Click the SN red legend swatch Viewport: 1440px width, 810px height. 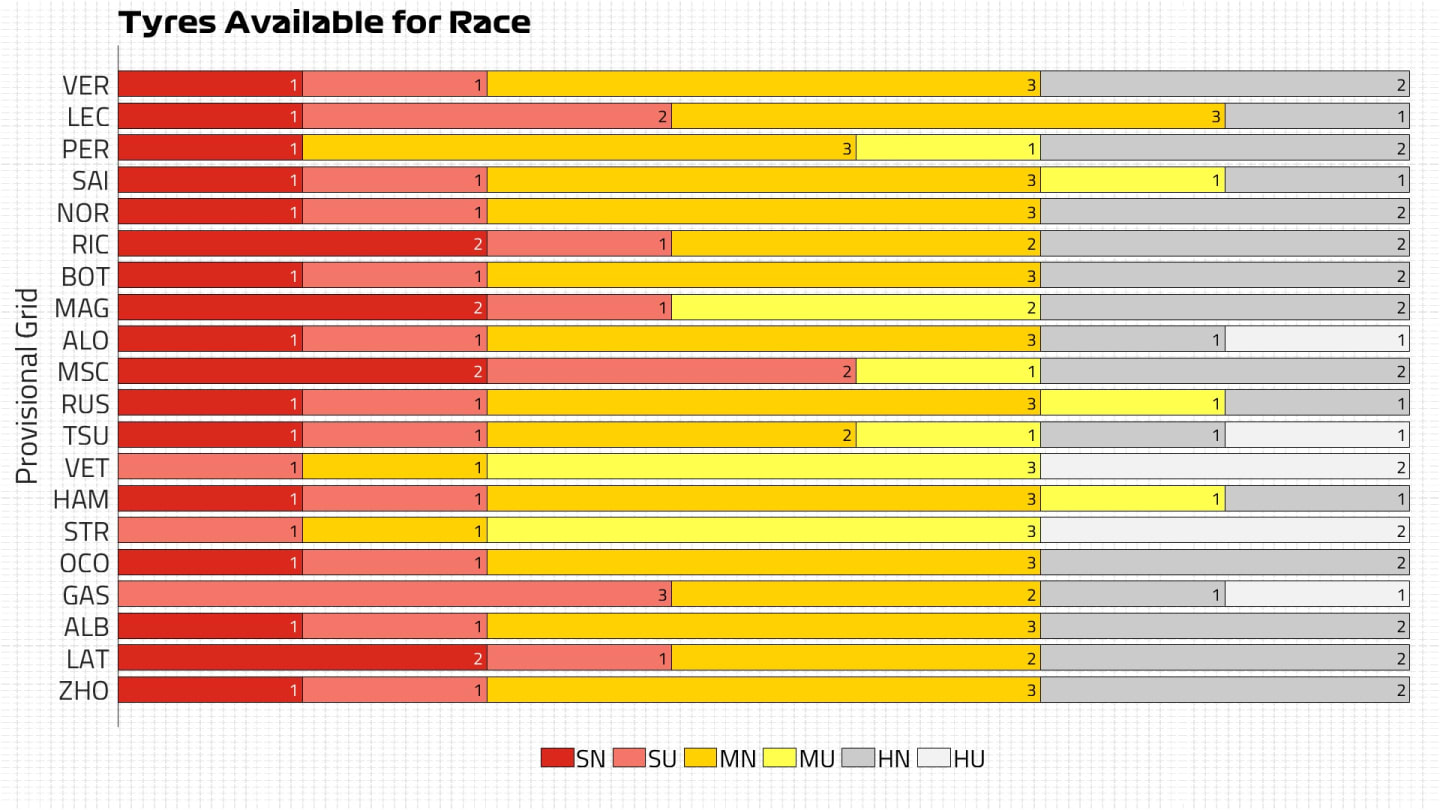(x=557, y=758)
